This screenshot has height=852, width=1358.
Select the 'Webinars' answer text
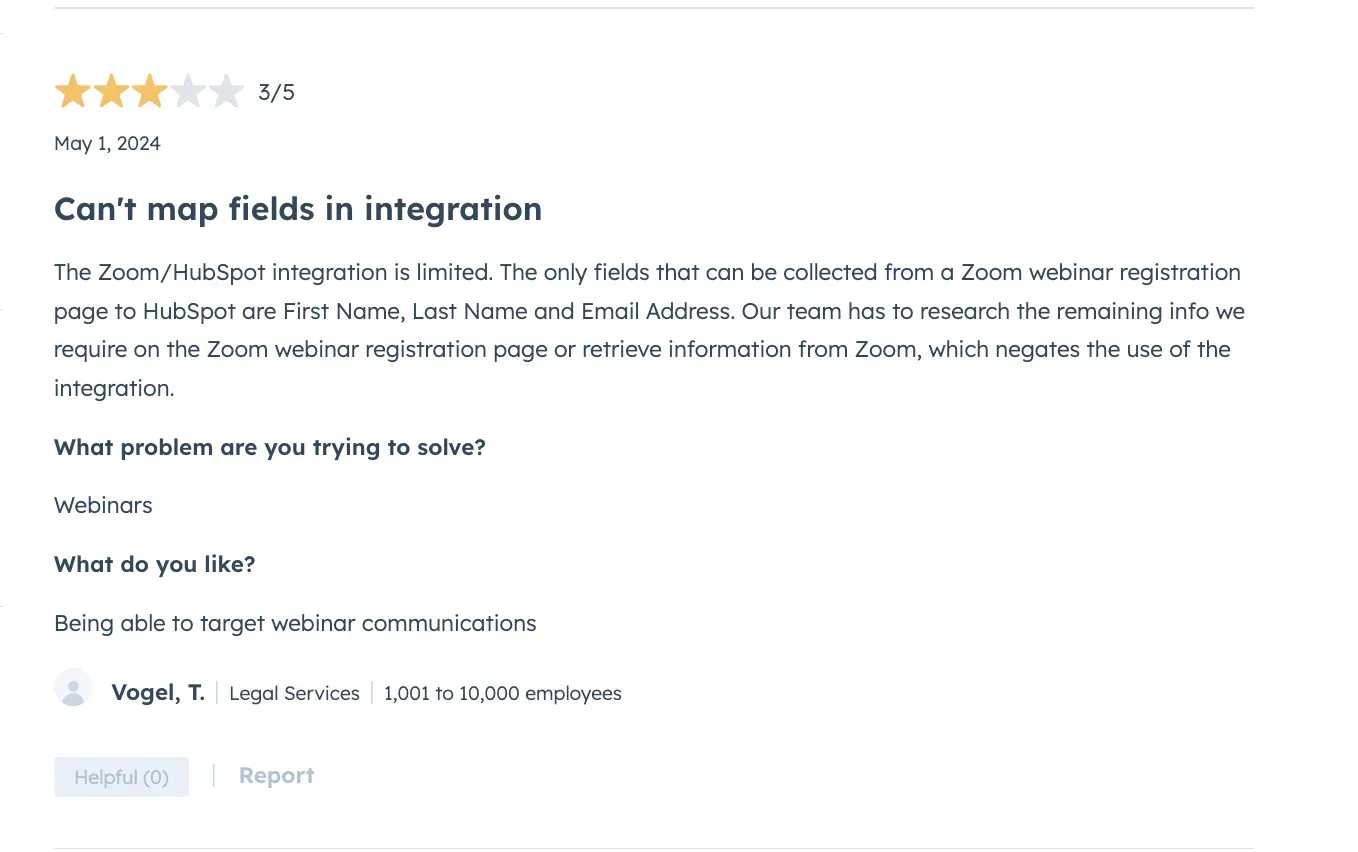click(x=103, y=505)
